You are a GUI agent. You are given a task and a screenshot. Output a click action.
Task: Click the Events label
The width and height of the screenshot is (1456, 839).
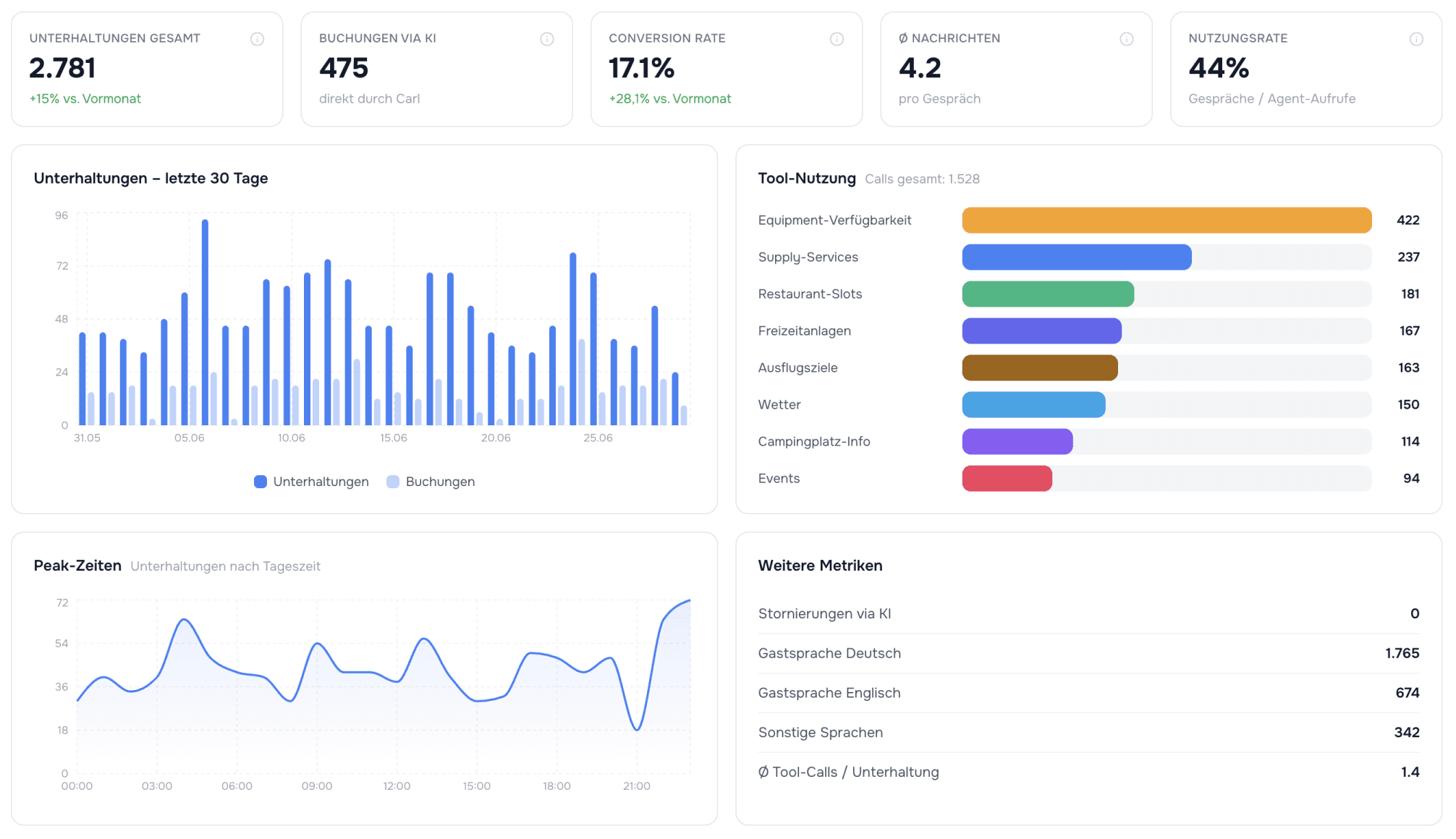[x=779, y=479]
